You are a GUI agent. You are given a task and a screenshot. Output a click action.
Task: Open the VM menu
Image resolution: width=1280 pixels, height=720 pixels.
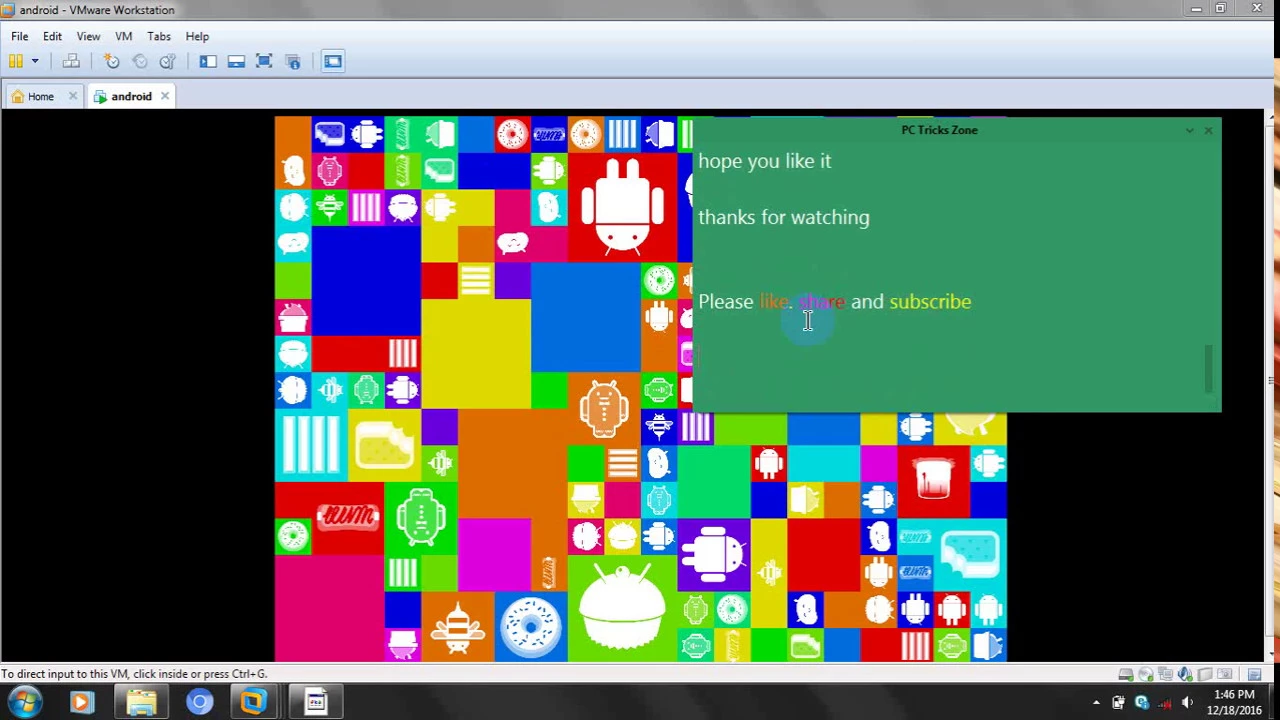click(x=124, y=36)
